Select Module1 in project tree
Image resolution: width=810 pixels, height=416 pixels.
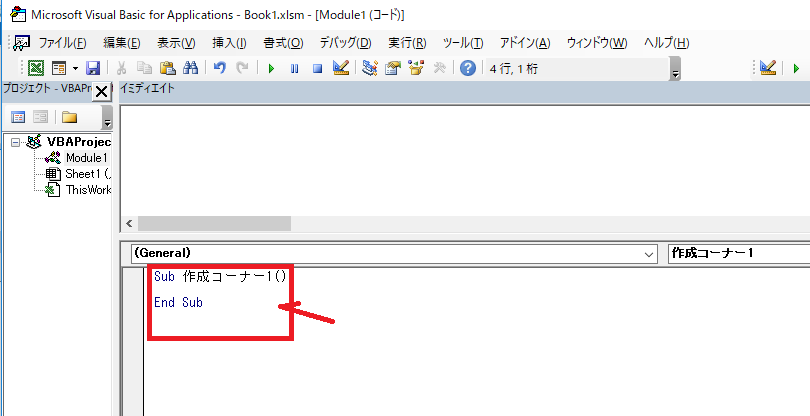point(86,158)
